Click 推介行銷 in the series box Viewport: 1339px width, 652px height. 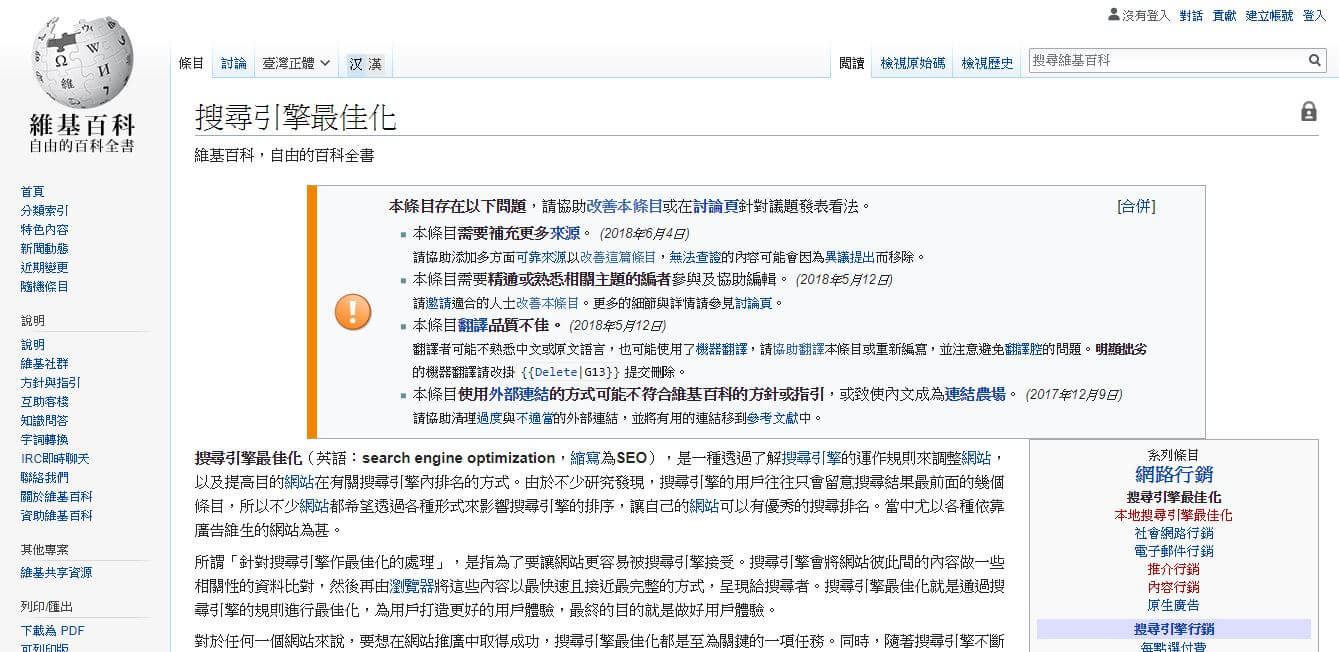point(1174,569)
